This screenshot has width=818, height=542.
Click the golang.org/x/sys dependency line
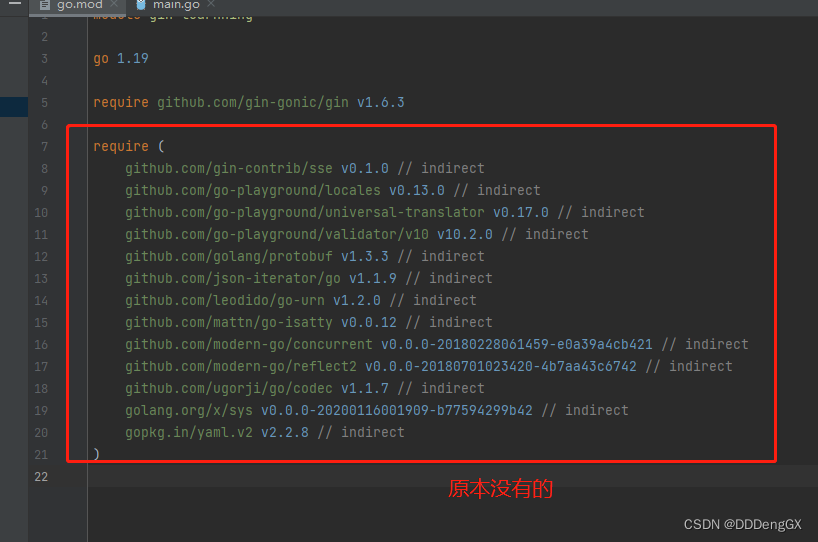coord(377,411)
